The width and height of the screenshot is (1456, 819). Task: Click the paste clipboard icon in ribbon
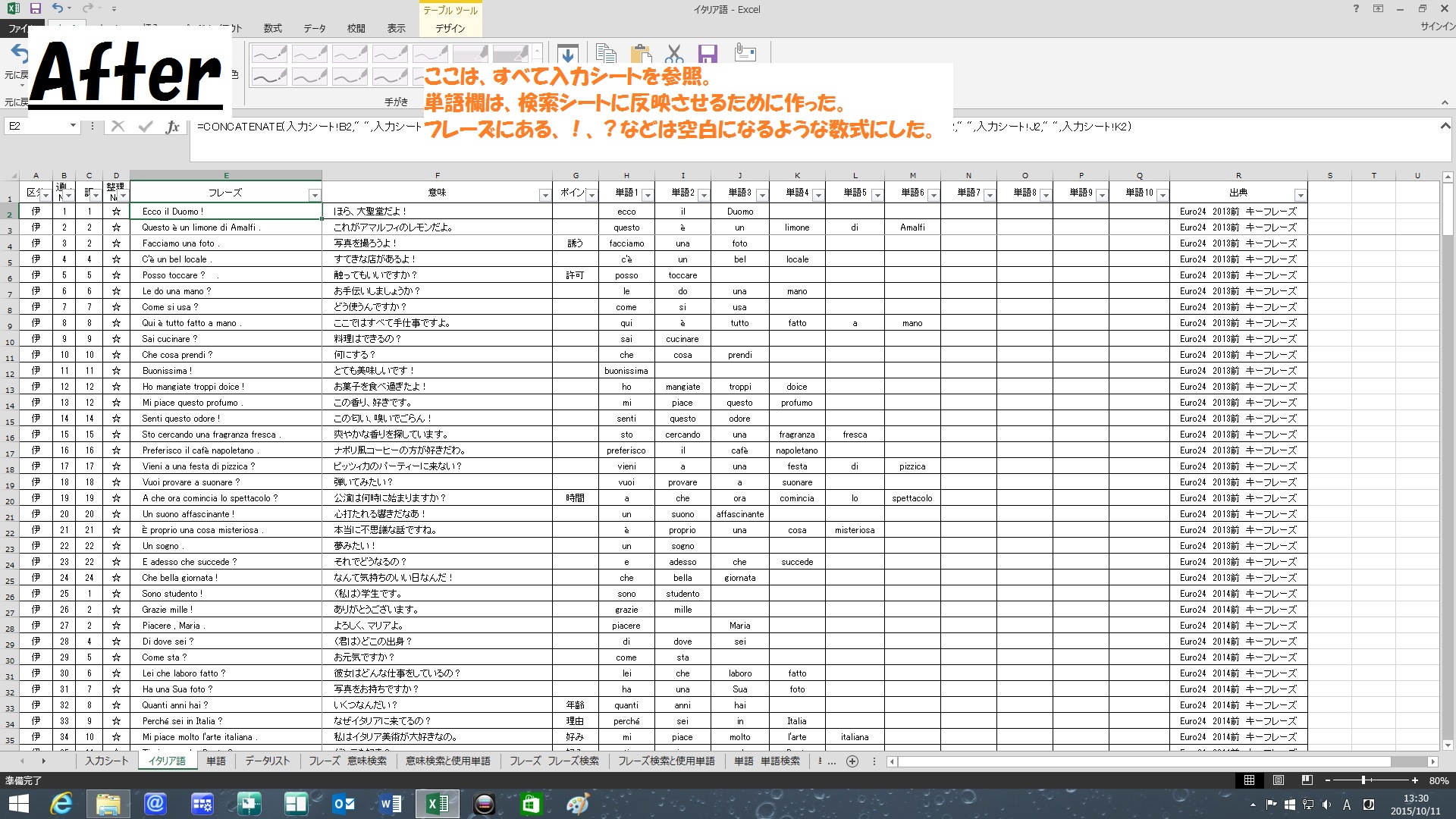pos(641,54)
